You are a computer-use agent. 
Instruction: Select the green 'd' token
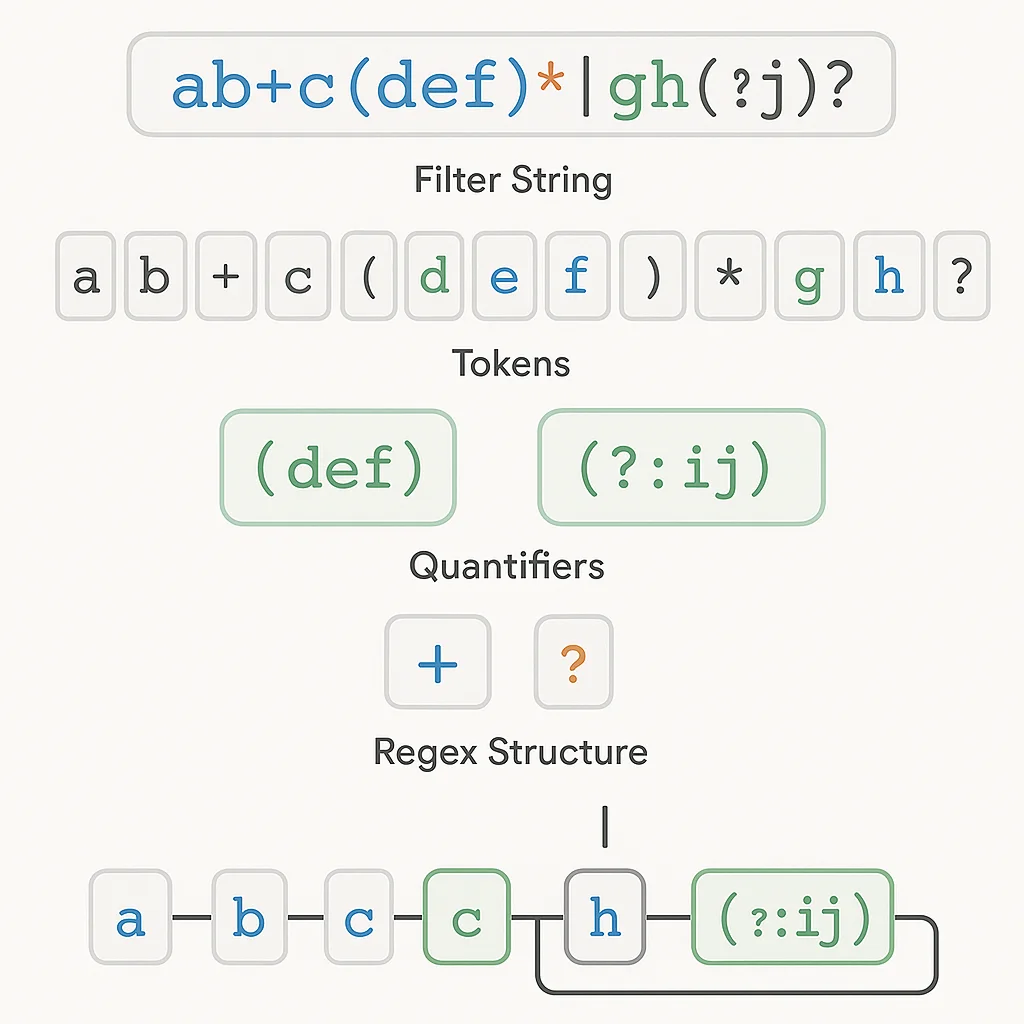pos(433,276)
